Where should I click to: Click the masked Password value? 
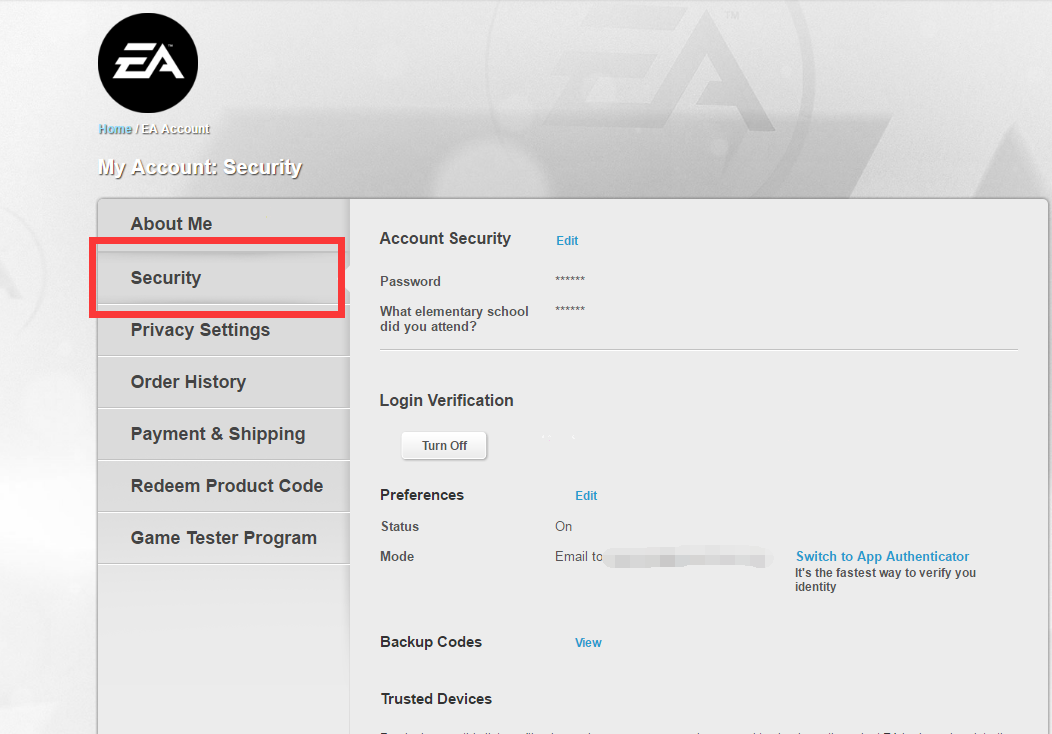[570, 279]
